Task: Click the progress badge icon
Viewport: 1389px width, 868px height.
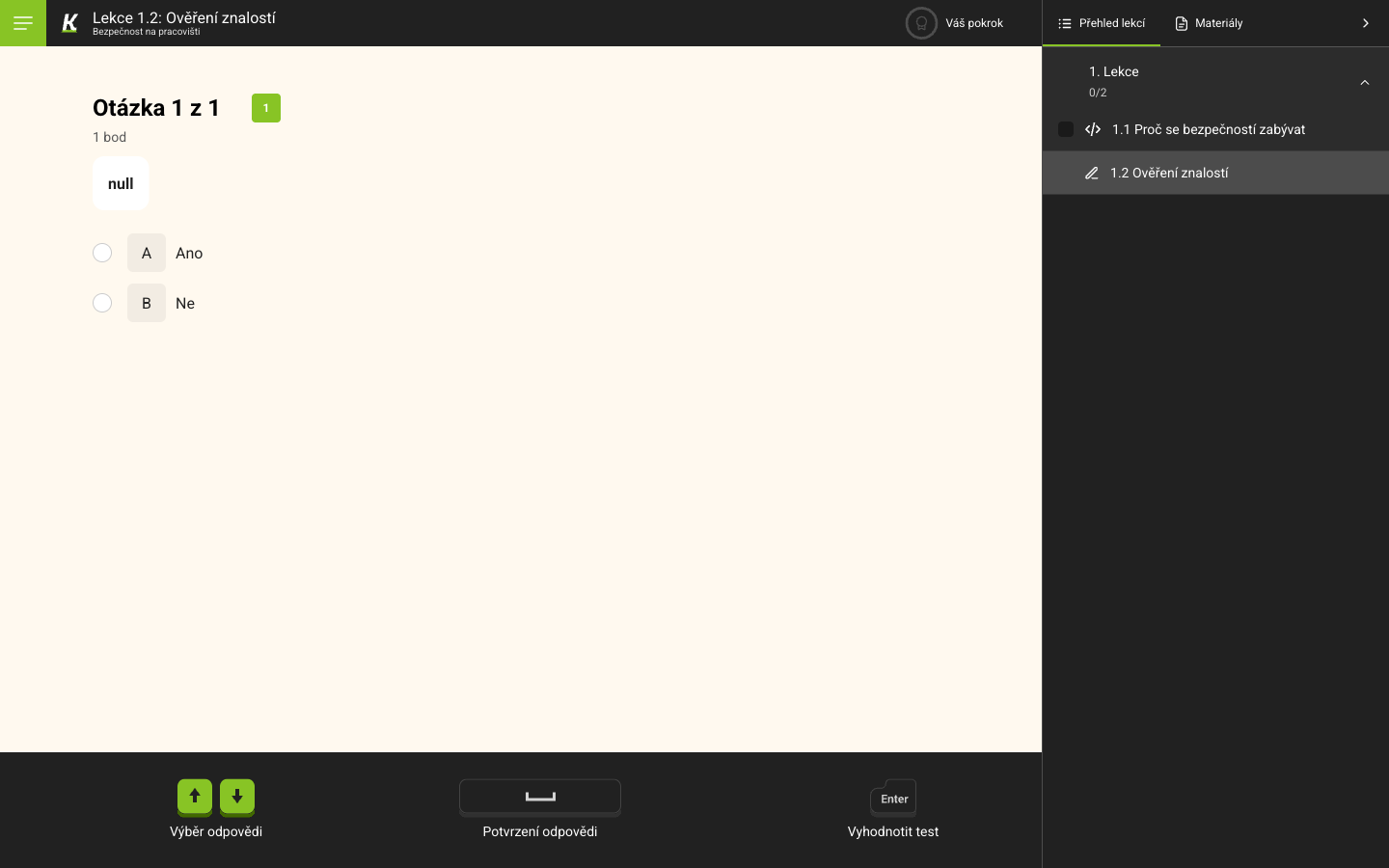Action: click(921, 23)
